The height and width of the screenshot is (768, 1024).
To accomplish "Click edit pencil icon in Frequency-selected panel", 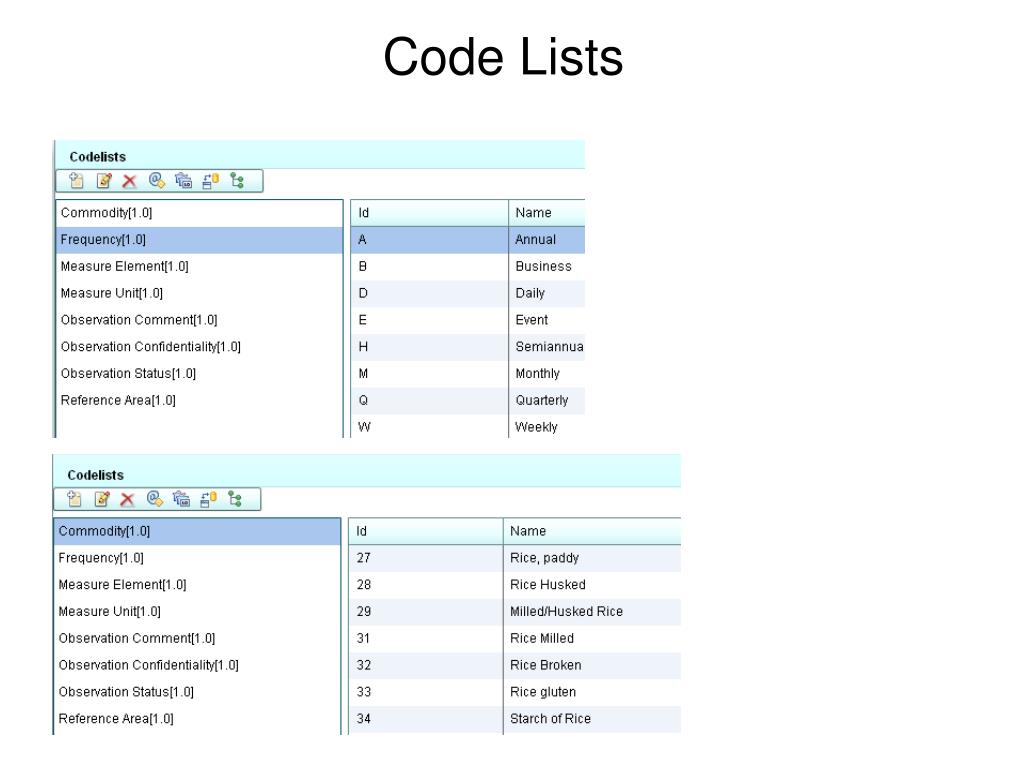I will point(104,181).
